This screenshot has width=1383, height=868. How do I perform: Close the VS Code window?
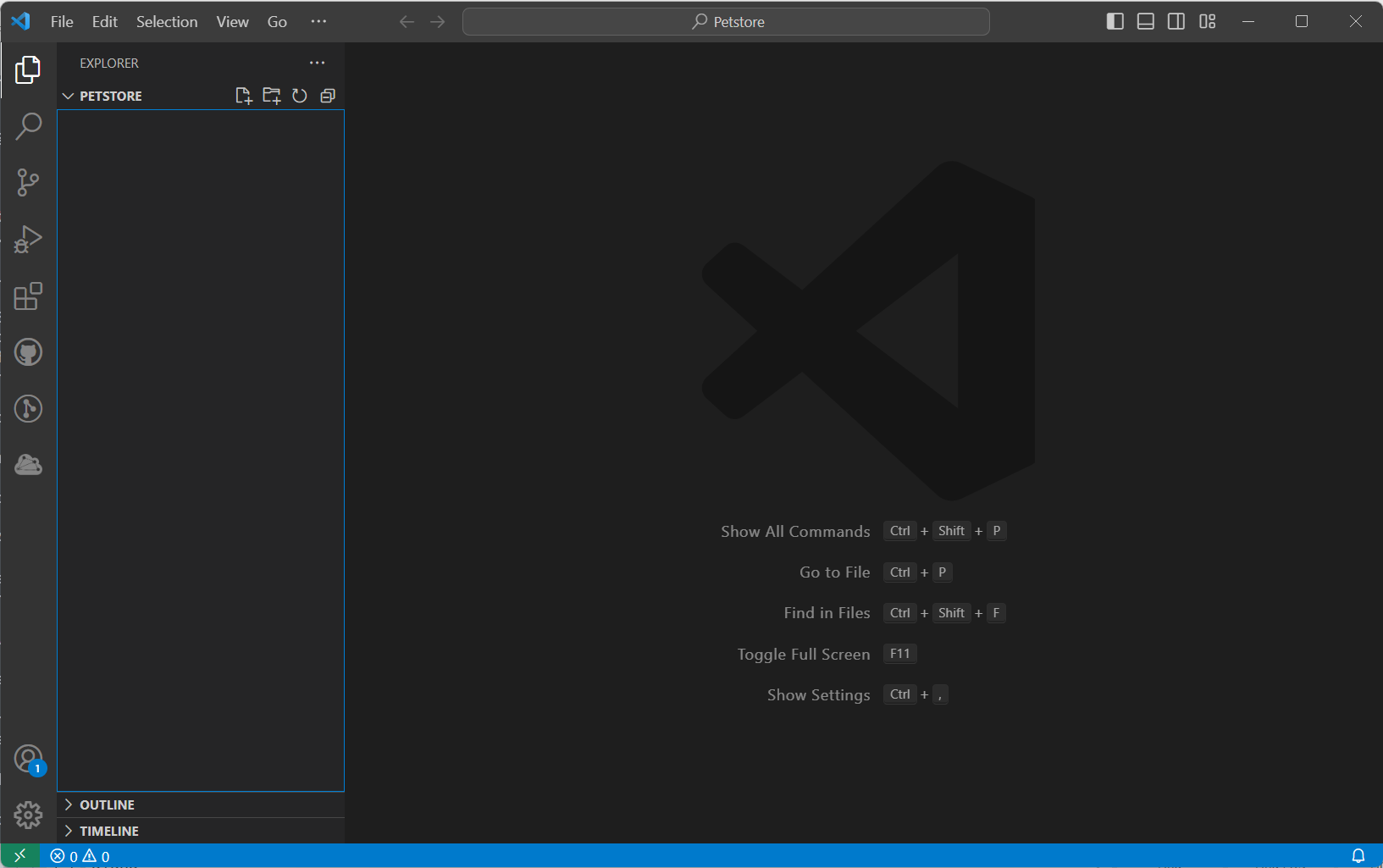[x=1356, y=22]
